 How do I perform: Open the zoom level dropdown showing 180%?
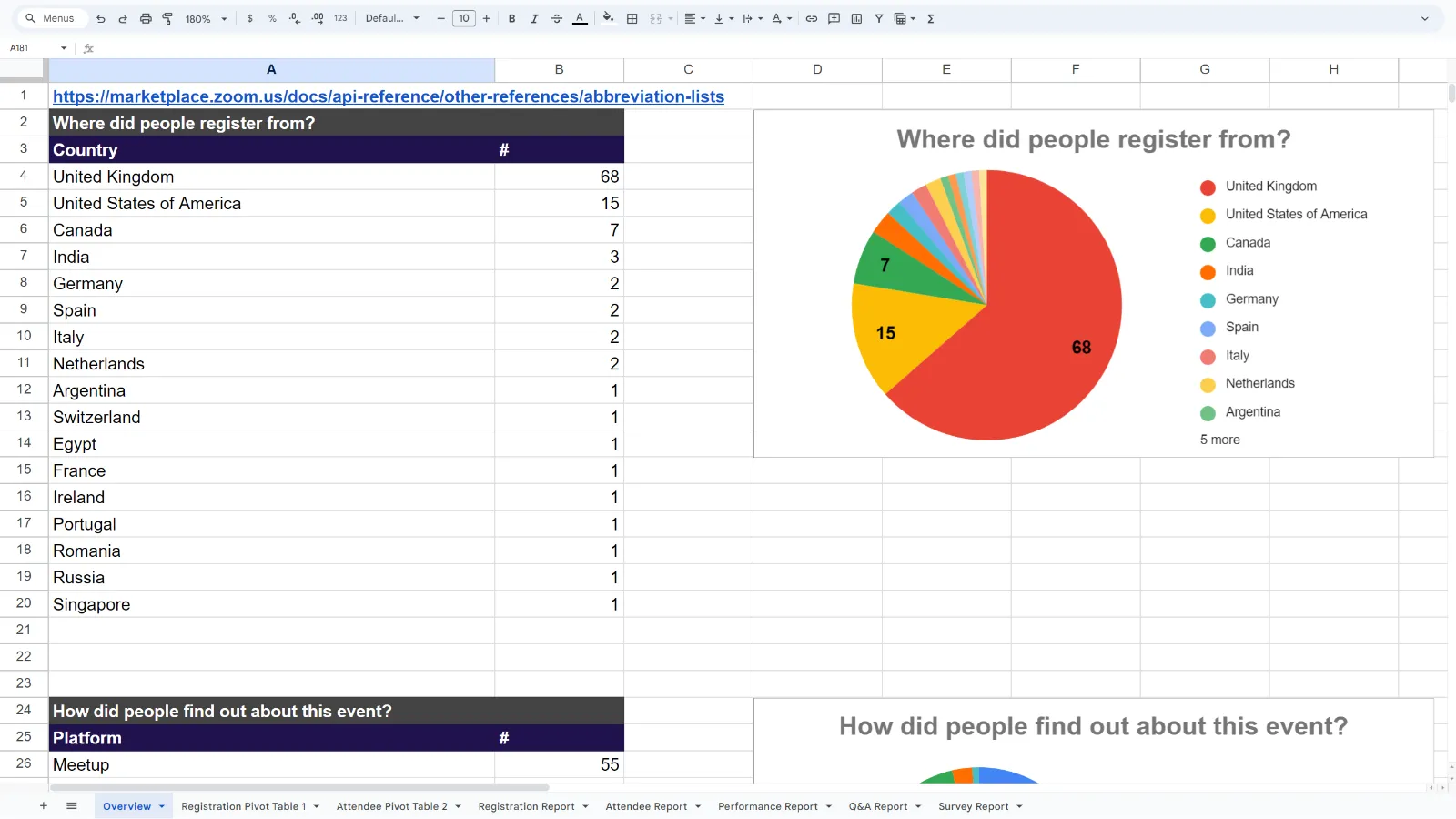[x=207, y=18]
